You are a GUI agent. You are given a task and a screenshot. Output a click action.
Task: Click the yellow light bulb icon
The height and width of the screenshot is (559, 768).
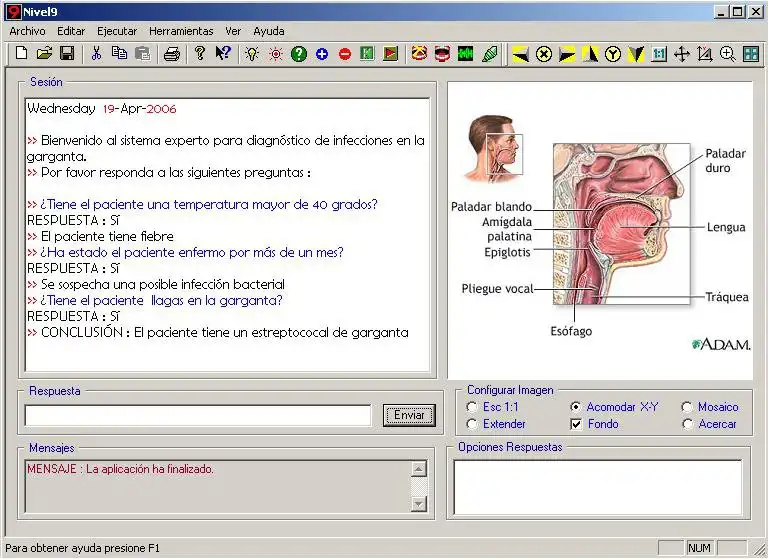pos(252,53)
